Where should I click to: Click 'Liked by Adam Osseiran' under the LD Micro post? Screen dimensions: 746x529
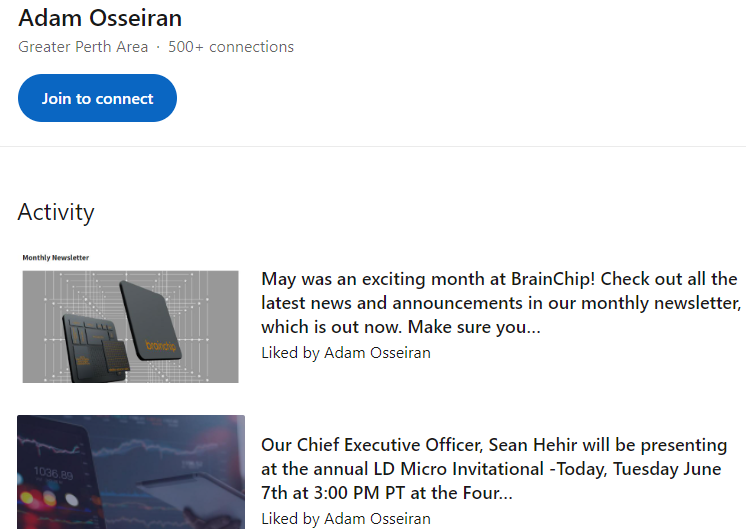click(346, 518)
